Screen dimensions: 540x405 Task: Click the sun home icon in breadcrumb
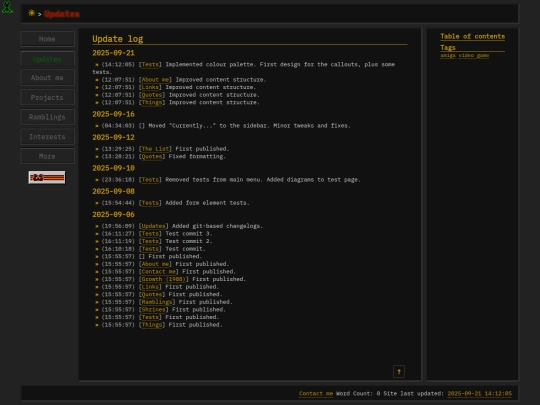coord(32,13)
